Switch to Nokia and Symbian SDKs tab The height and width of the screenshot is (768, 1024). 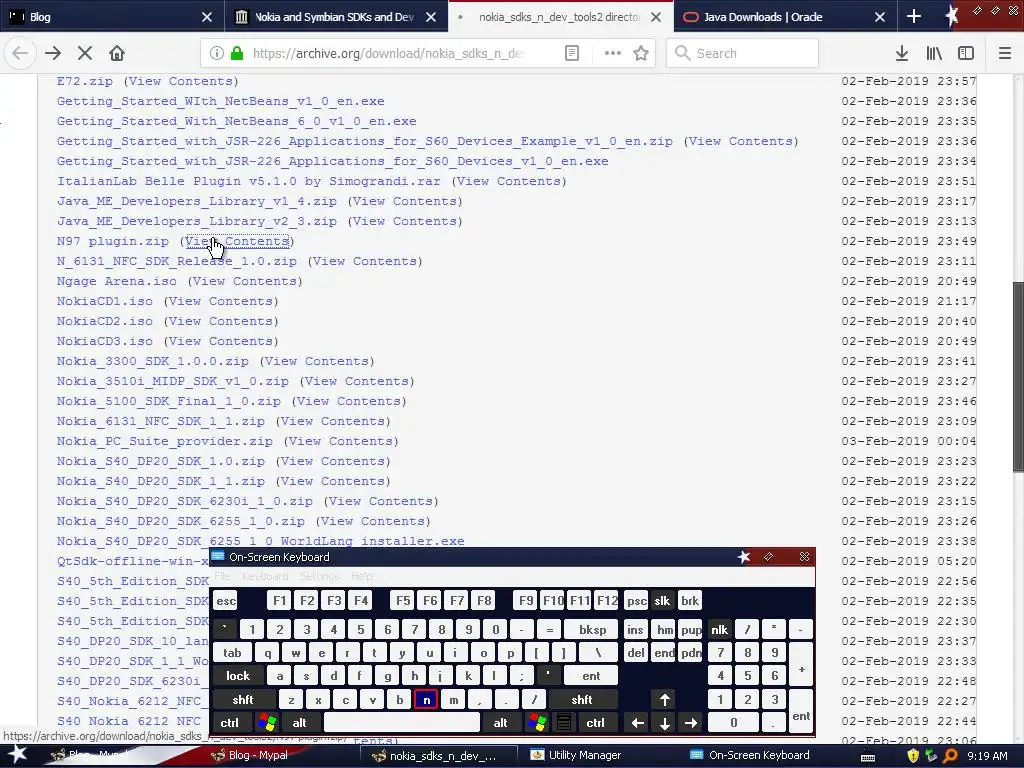pyautogui.click(x=333, y=17)
